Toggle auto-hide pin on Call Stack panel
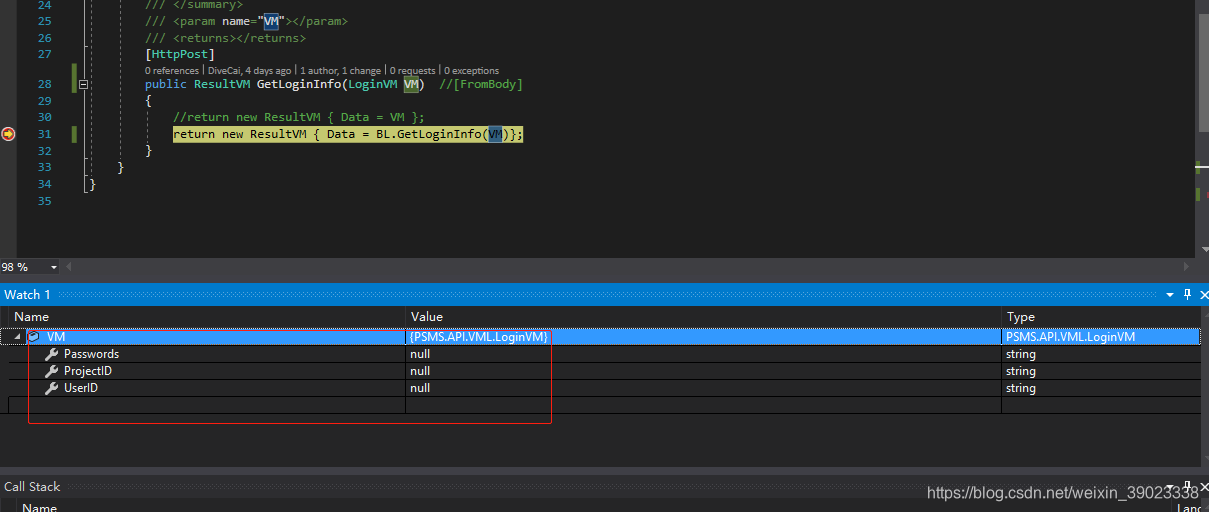The height and width of the screenshot is (512, 1209). (1187, 487)
